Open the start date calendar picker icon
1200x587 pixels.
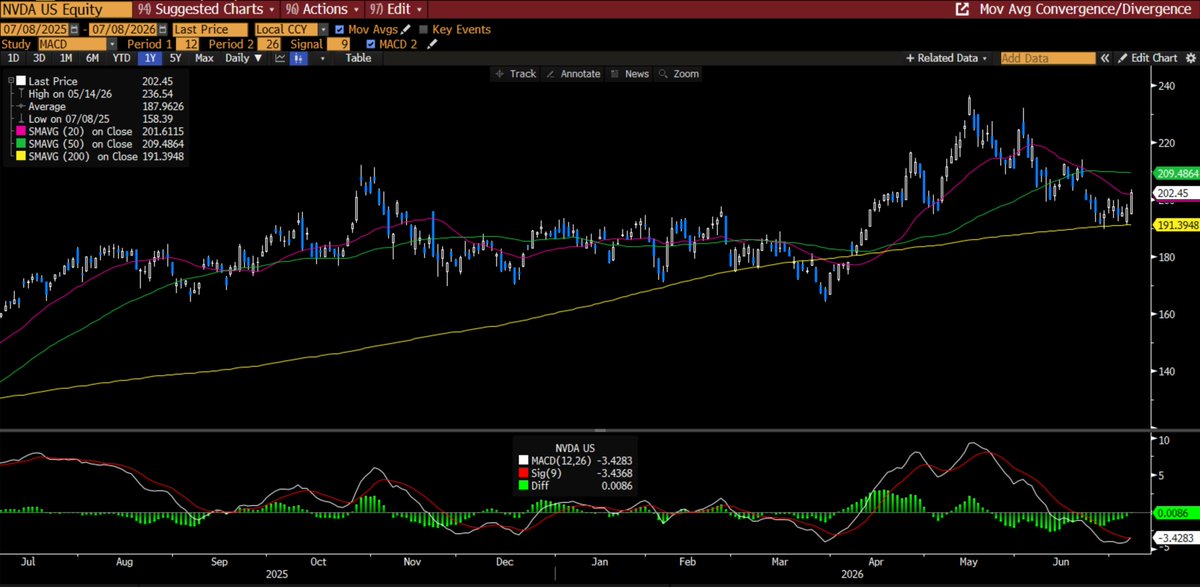tap(75, 29)
